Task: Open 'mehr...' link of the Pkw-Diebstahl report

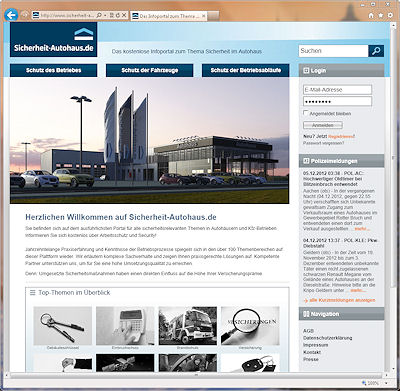Action: (x=358, y=290)
